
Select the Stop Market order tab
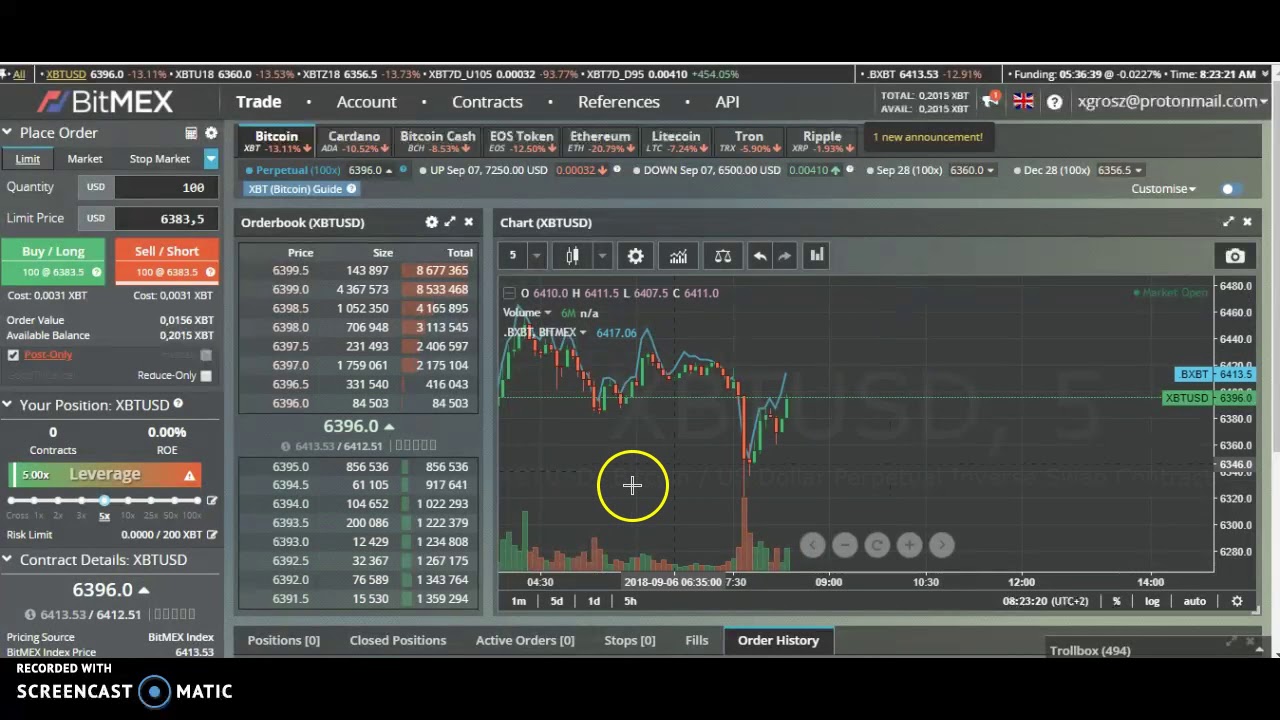[x=159, y=158]
